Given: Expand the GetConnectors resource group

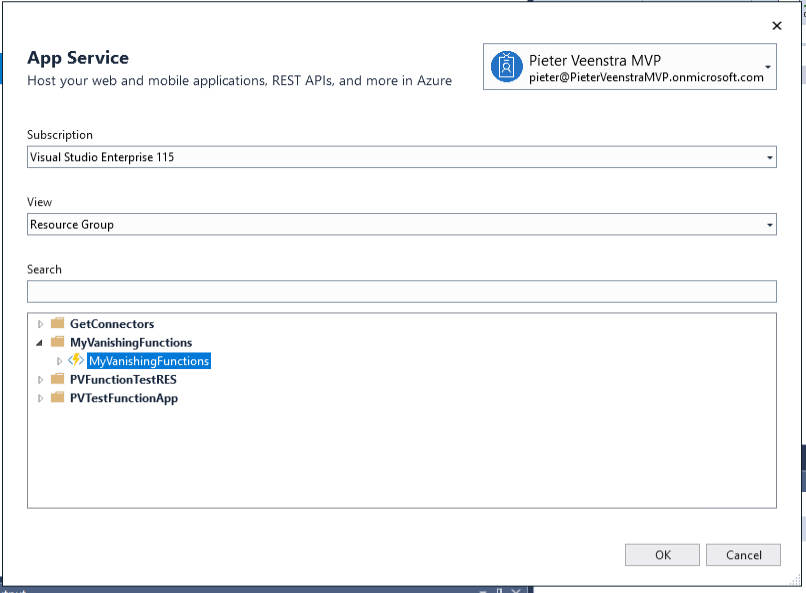Looking at the screenshot, I should tap(40, 324).
